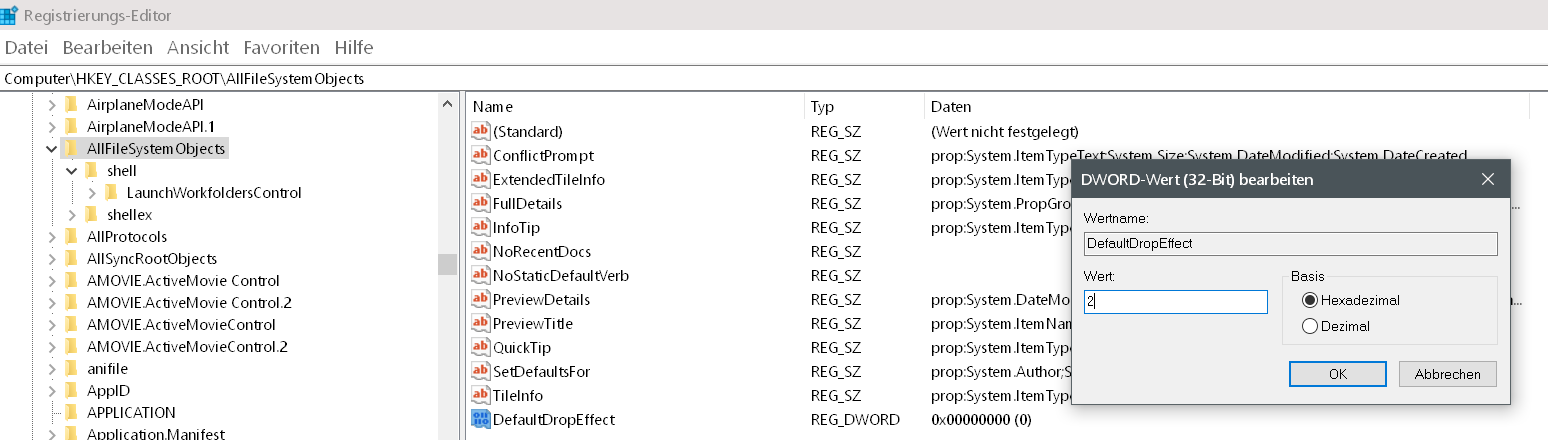1548x440 pixels.
Task: Click the folder icon of AllFileSystemObjects
Action: [x=71, y=148]
